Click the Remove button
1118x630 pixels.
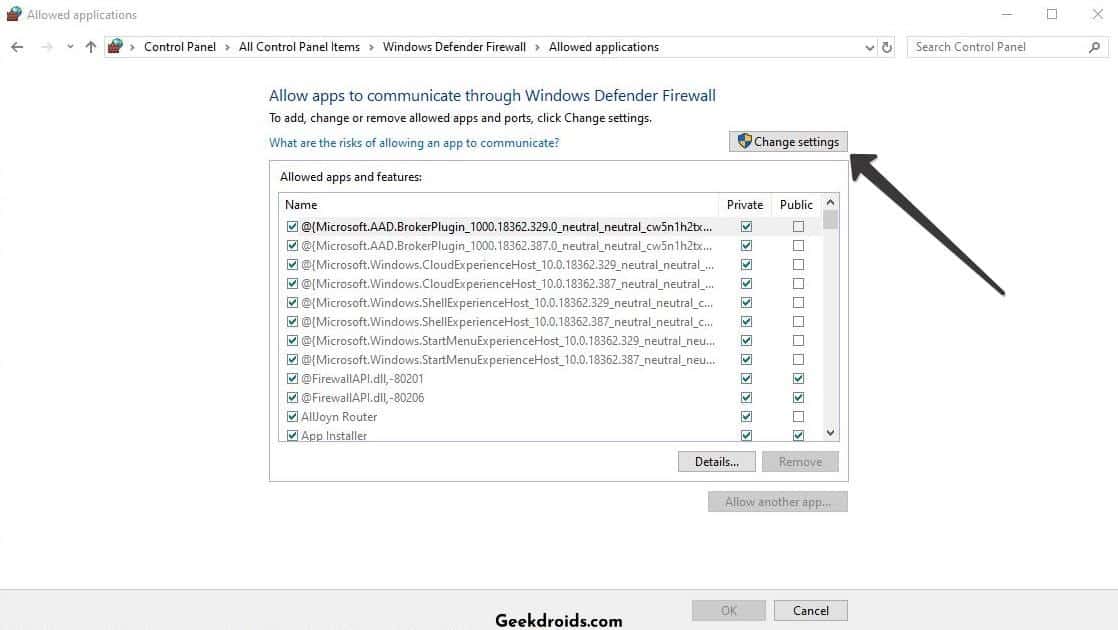(800, 462)
